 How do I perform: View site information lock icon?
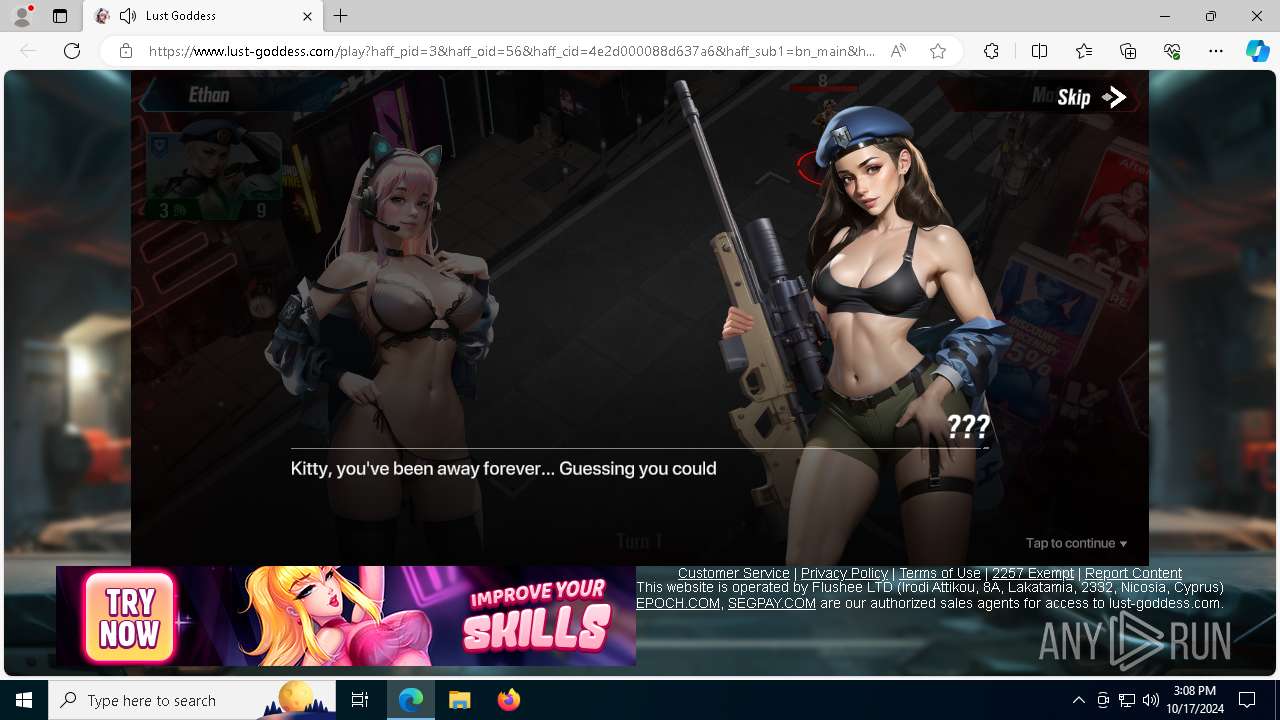(125, 51)
